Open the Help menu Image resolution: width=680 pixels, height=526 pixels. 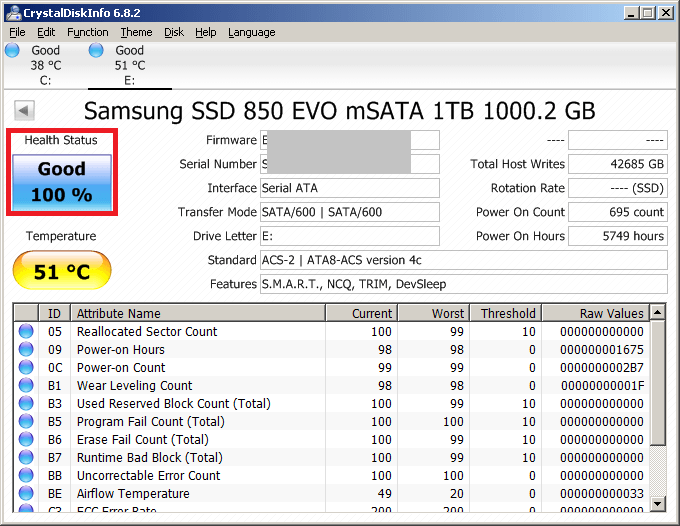pos(206,33)
